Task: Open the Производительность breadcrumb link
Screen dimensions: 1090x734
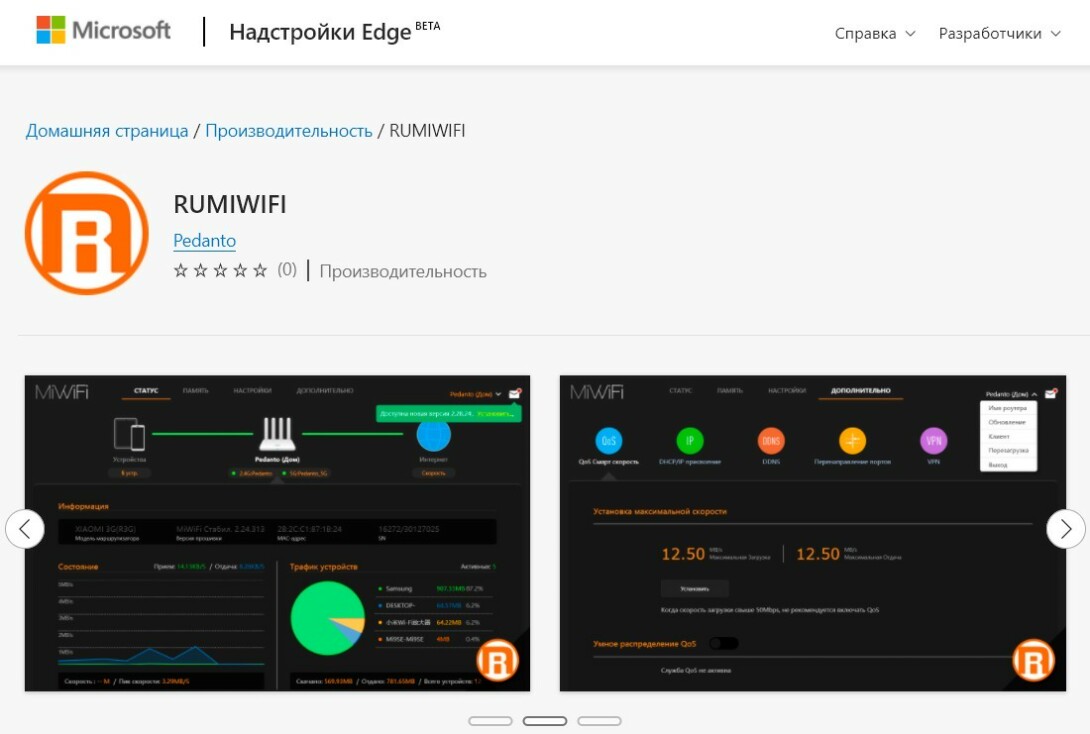Action: [288, 131]
